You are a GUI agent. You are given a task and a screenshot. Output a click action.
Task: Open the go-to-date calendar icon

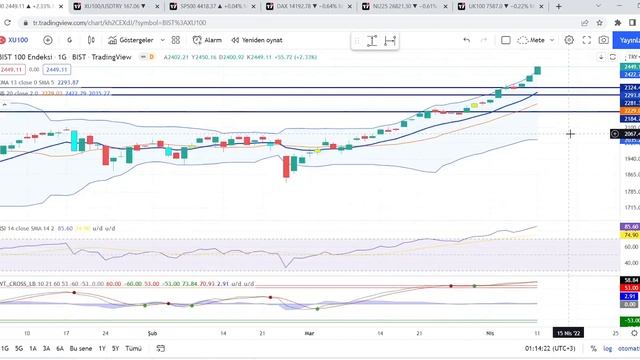tap(161, 349)
